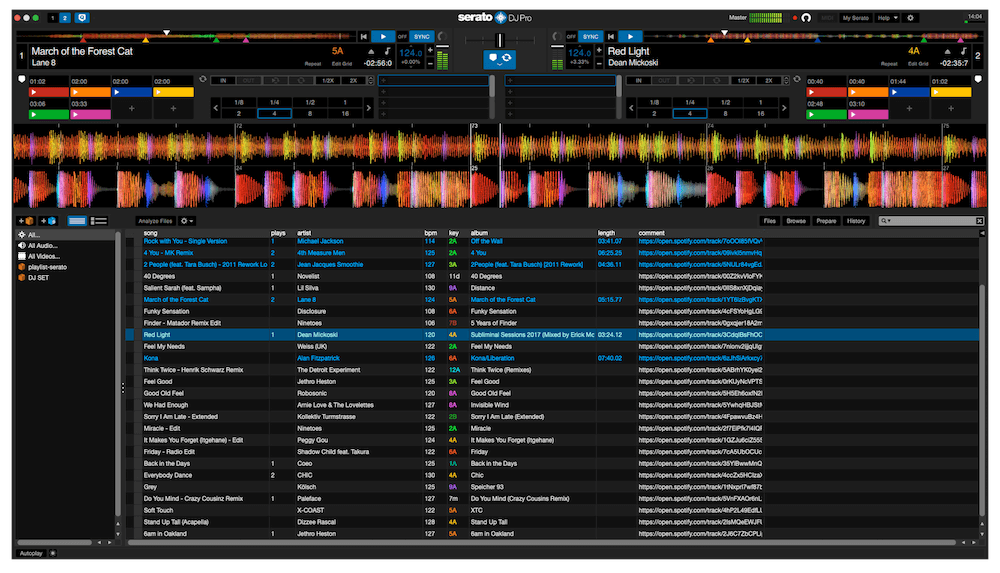The image size is (1000, 573).
Task: Show previous auto-loop sizes on deck 2
Action: click(631, 108)
